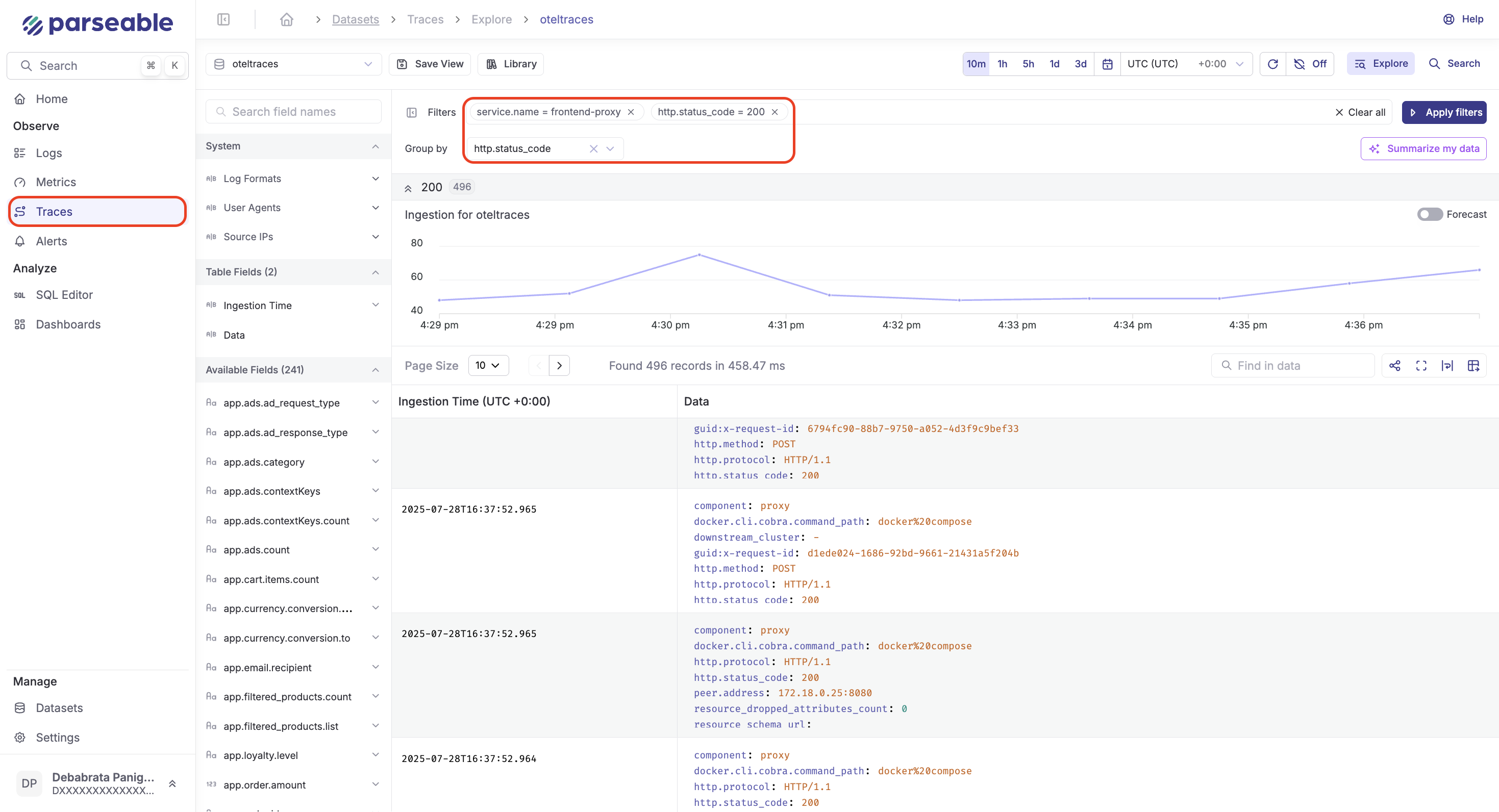Open Logs in the sidebar
1499x812 pixels.
coord(98,153)
